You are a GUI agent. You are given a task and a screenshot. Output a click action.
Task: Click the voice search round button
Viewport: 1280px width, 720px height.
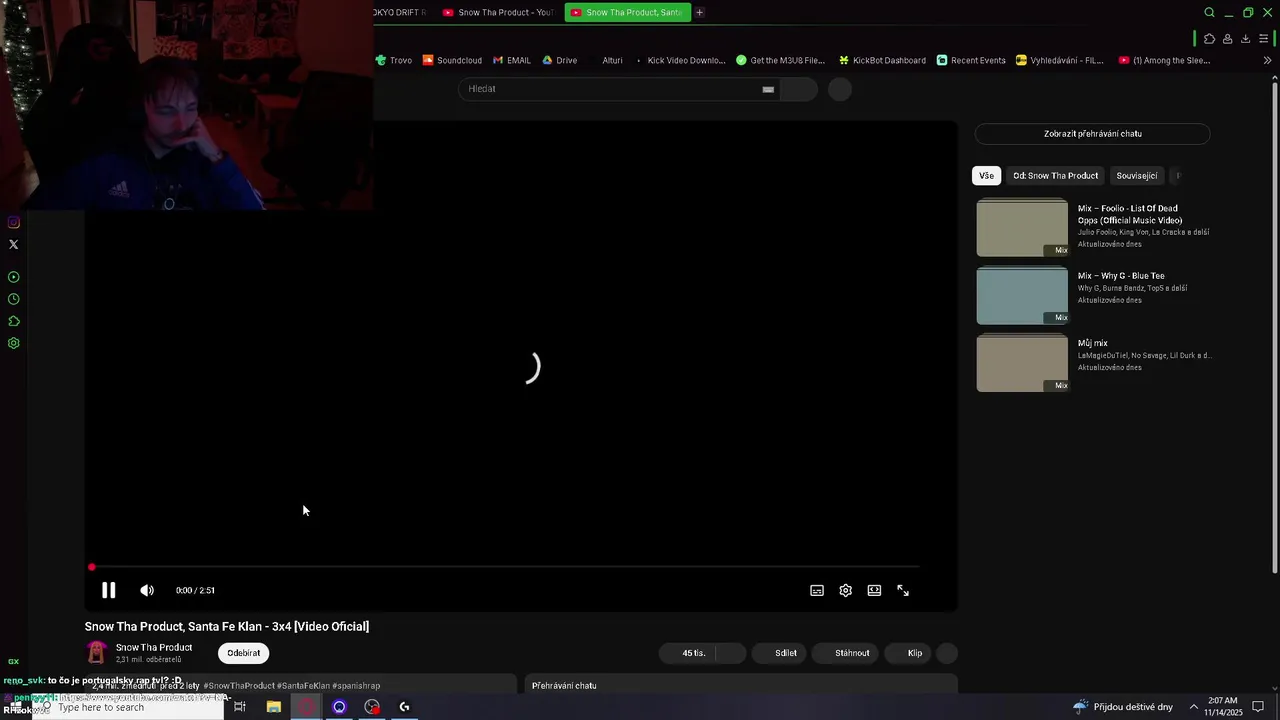coord(840,89)
